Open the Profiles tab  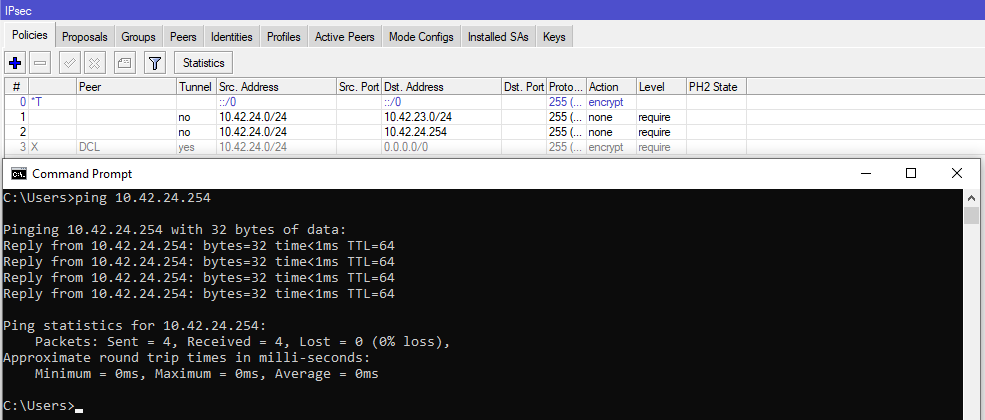click(x=284, y=37)
